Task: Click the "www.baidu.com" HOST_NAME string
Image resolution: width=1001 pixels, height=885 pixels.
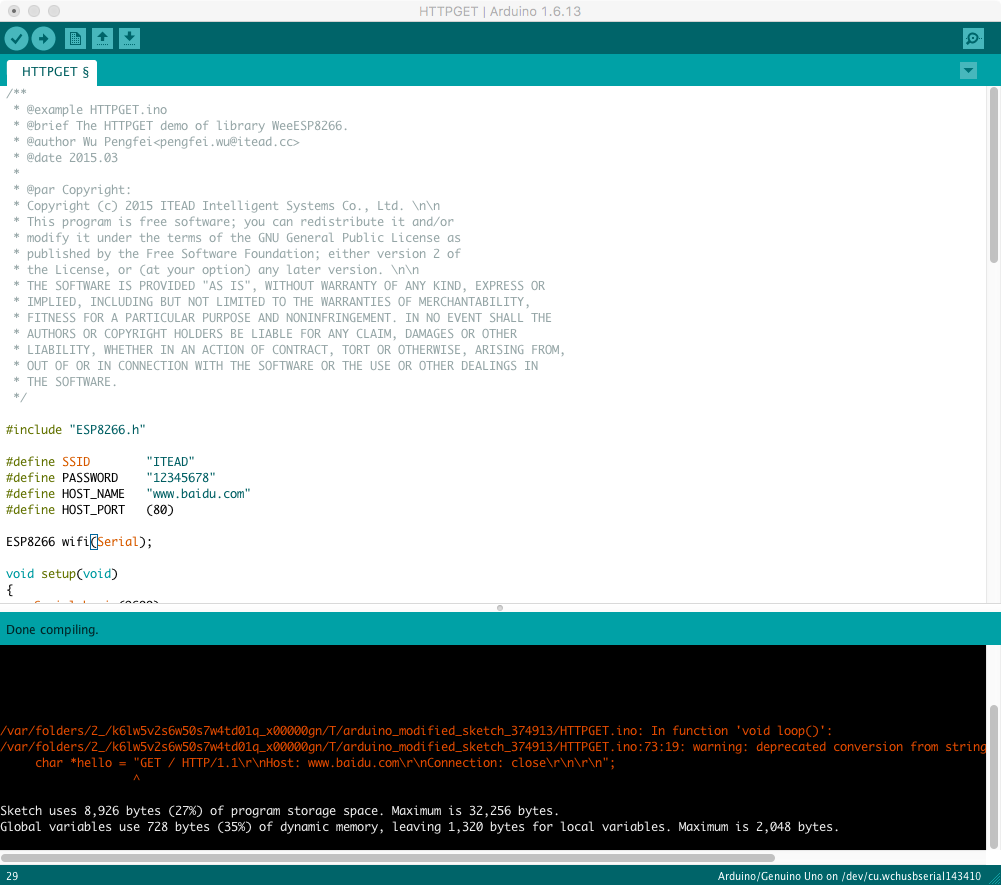Action: (198, 494)
